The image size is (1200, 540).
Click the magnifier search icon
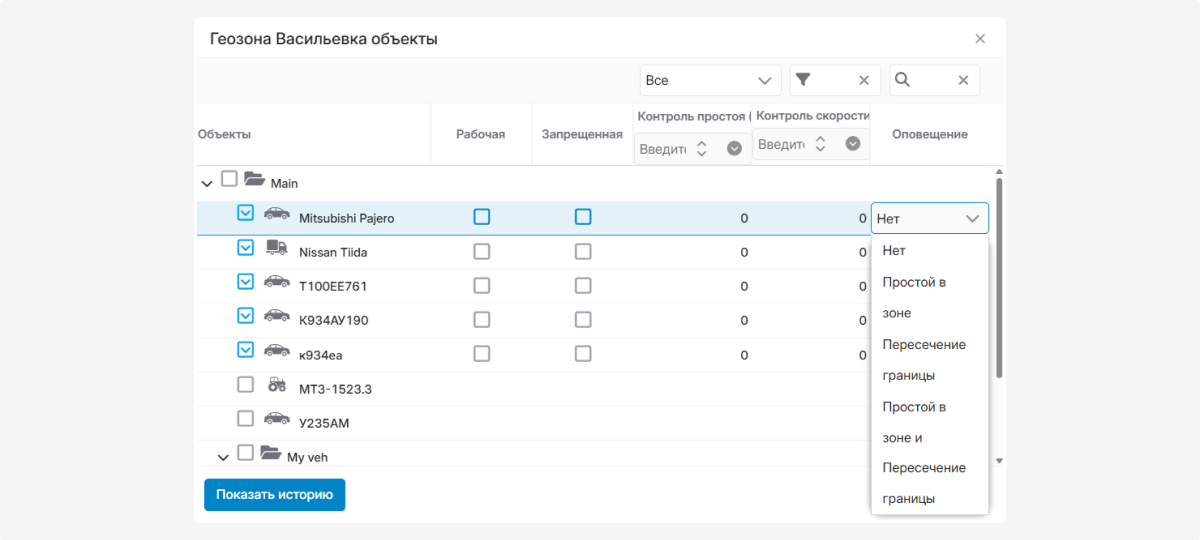(902, 80)
